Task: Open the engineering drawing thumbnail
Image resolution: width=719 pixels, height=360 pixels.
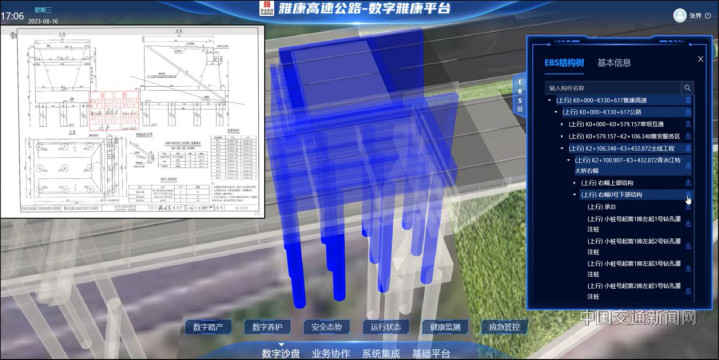Action: click(133, 122)
